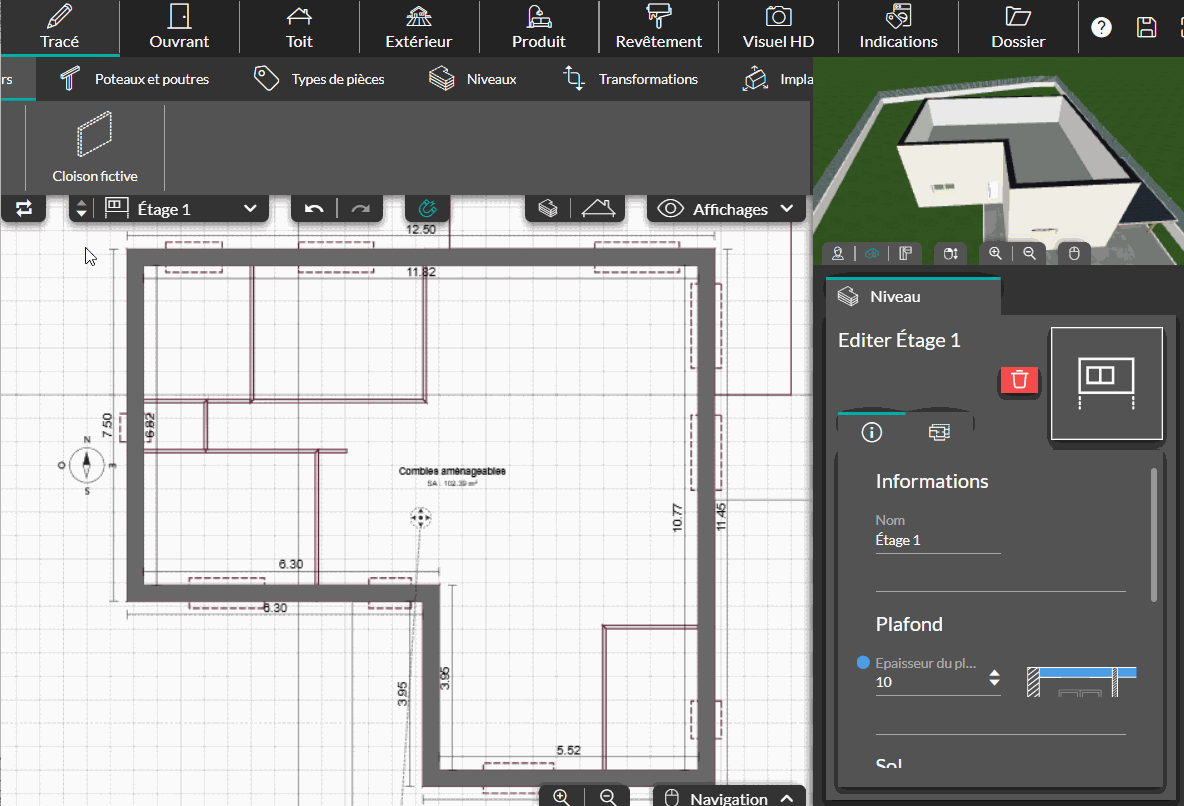The width and height of the screenshot is (1184, 806).
Task: Zoom out on the 3D preview
Action: [1029, 254]
